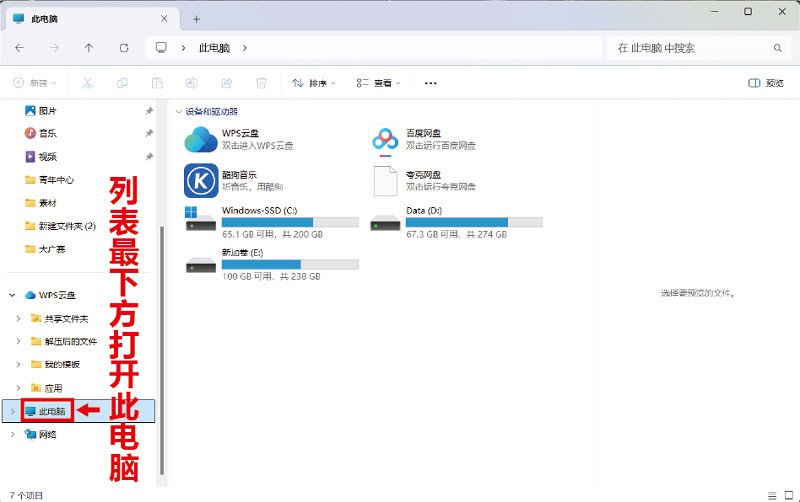Collapse the 设备和驱动器 group header
Image resolution: width=800 pixels, height=502 pixels.
[x=179, y=112]
